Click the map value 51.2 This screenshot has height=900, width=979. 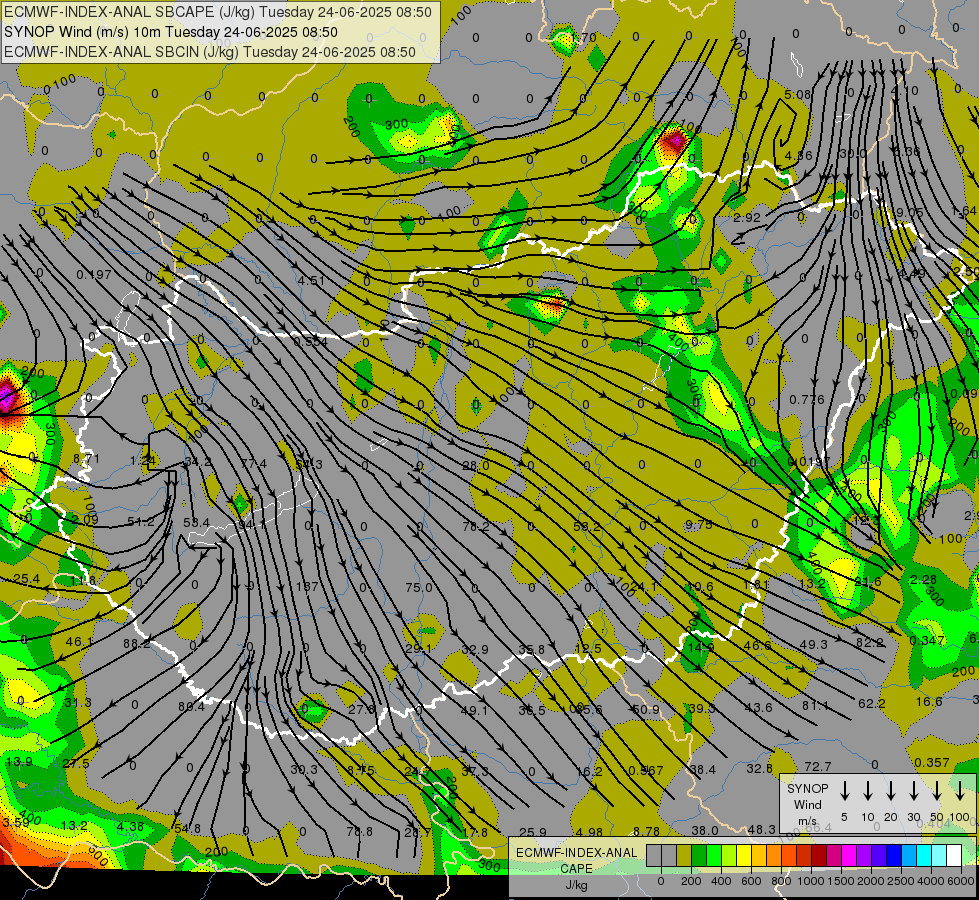coord(140,522)
